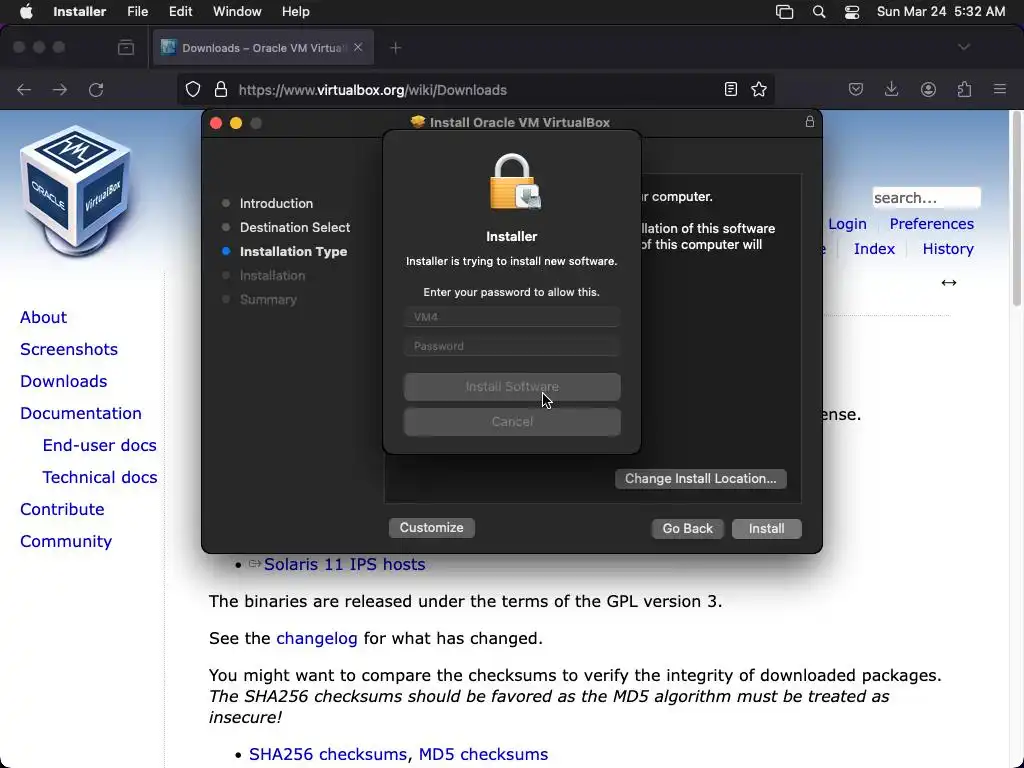Open the Preferences link
Viewport: 1024px width, 768px height.
coord(931,224)
